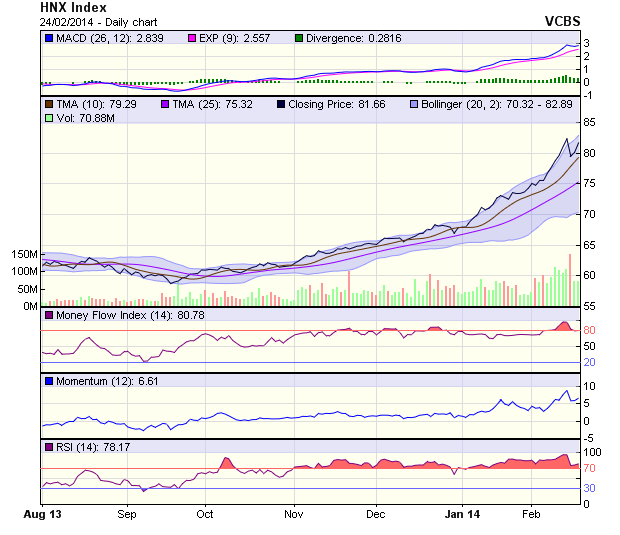Click the green Vol legend swatch
Image resolution: width=620 pixels, height=535 pixels.
point(48,118)
